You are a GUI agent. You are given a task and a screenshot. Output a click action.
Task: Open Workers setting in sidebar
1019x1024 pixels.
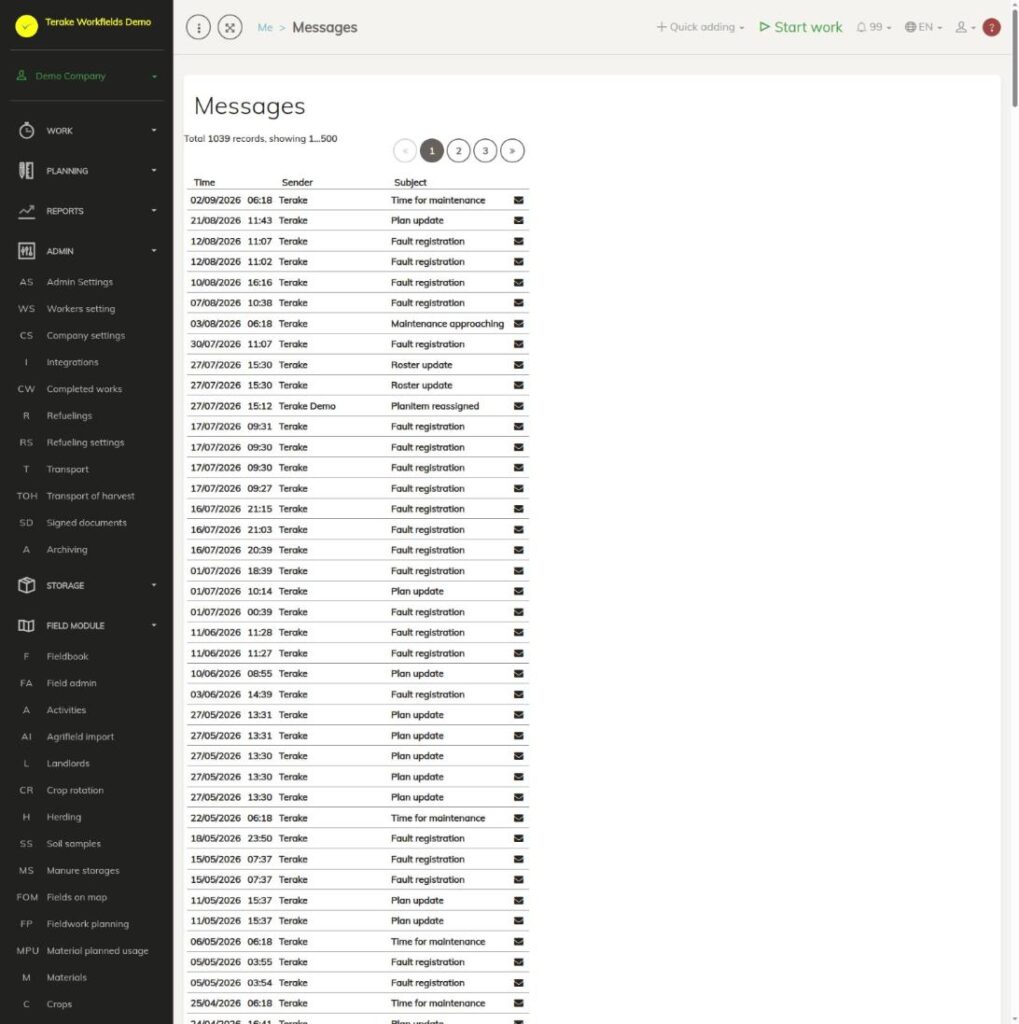click(x=80, y=308)
